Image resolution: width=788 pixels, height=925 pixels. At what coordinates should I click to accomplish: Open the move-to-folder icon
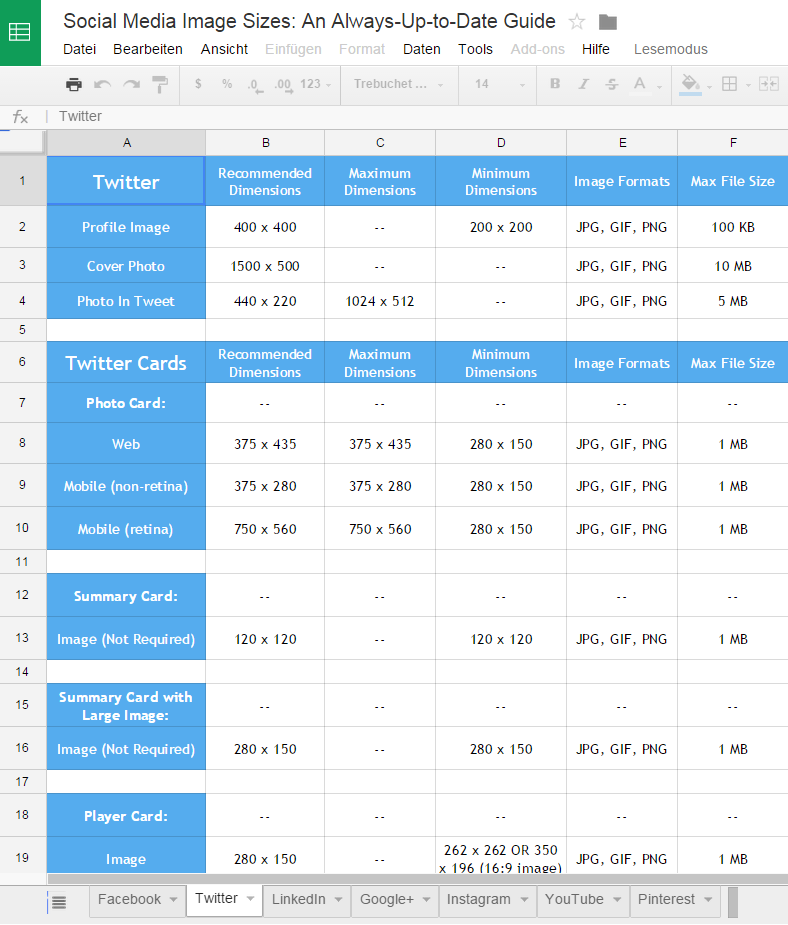pos(608,22)
